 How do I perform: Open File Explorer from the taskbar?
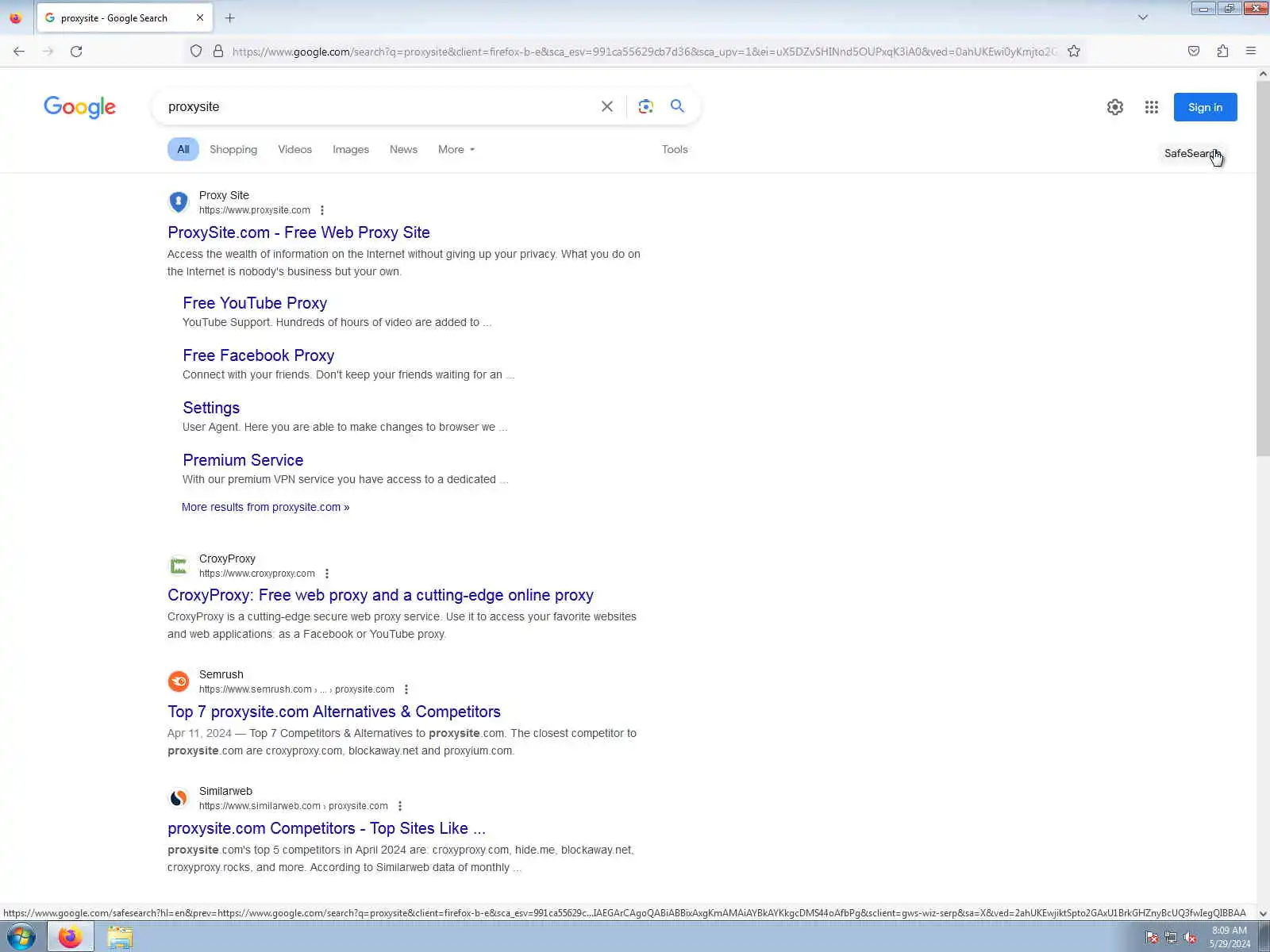pos(120,938)
